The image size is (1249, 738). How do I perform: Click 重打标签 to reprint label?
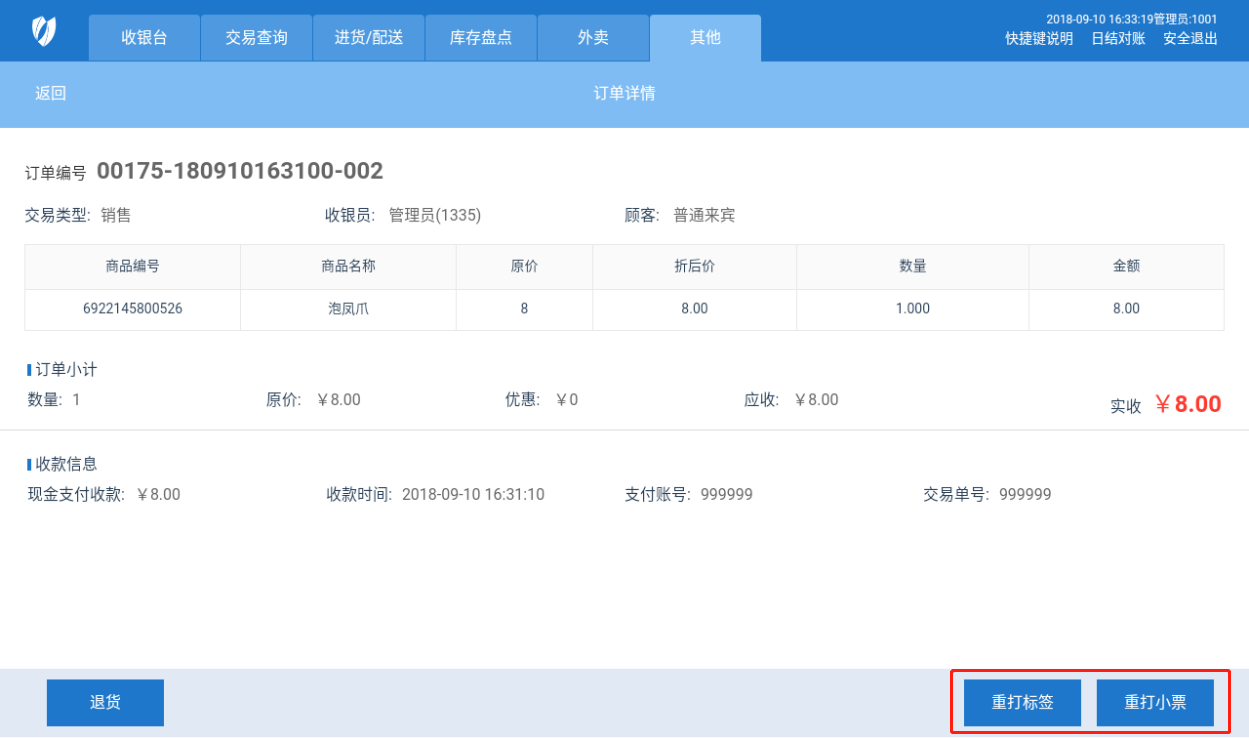click(1022, 703)
